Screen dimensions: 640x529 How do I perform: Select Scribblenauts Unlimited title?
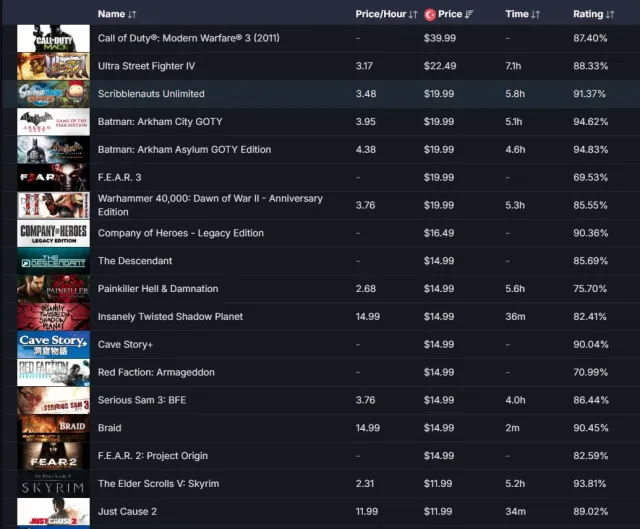click(151, 94)
